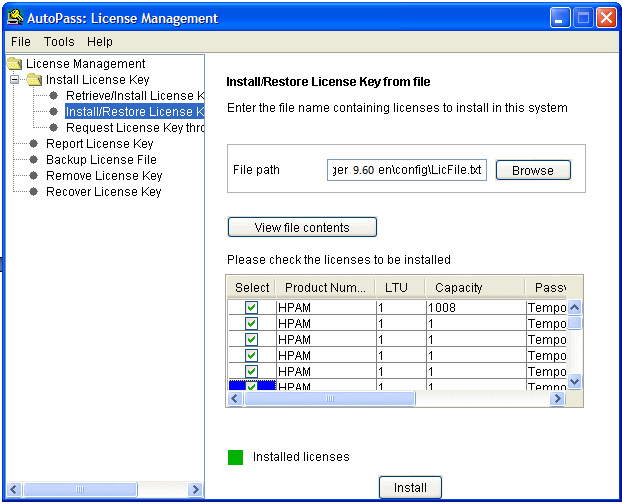The image size is (622, 504).
Task: Open Report License Key in the tree
Action: click(x=100, y=144)
